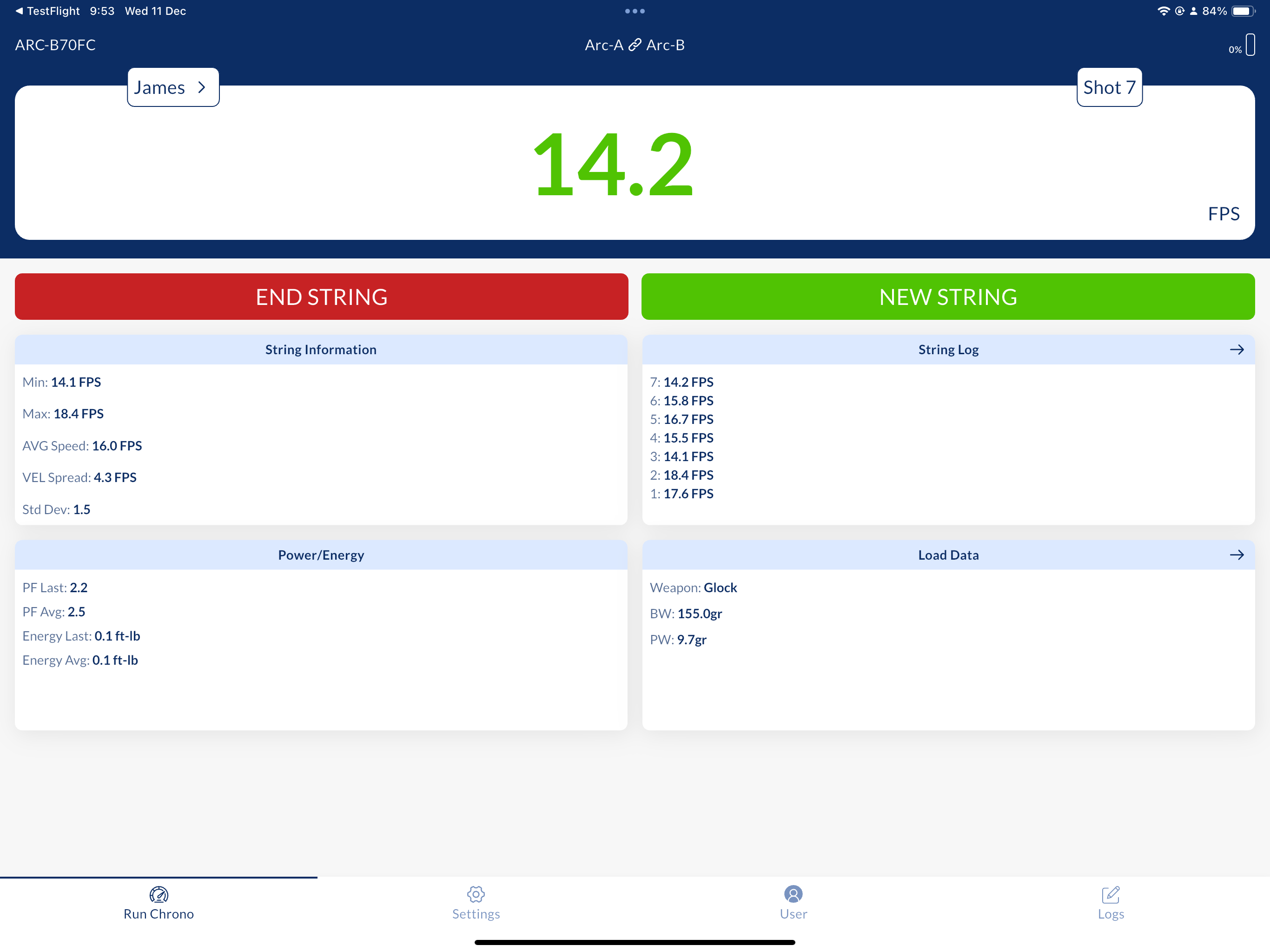Tap Energy Last: 0.1 ft-lb
1270x952 pixels.
click(81, 635)
